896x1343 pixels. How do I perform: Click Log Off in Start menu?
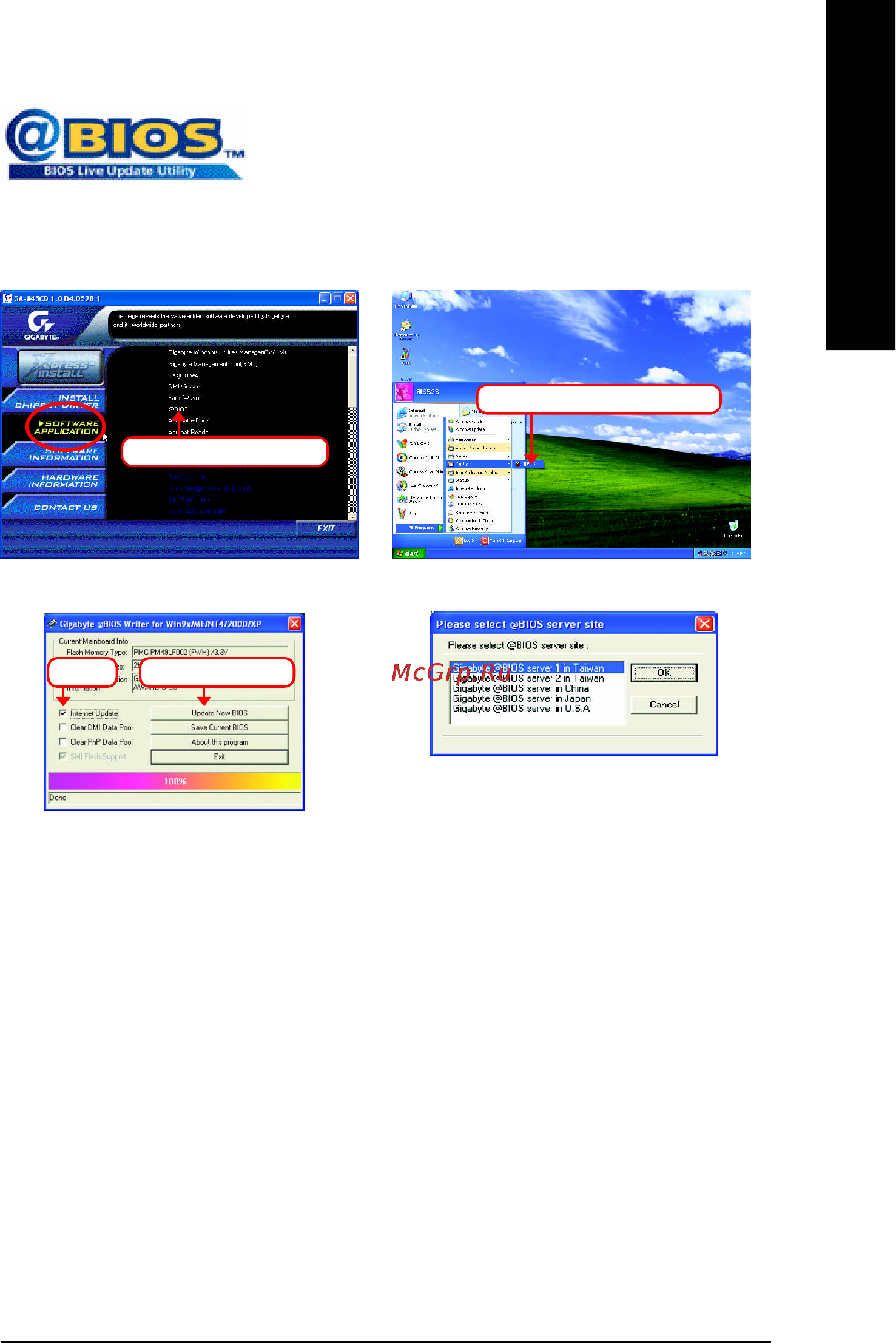pos(465,540)
